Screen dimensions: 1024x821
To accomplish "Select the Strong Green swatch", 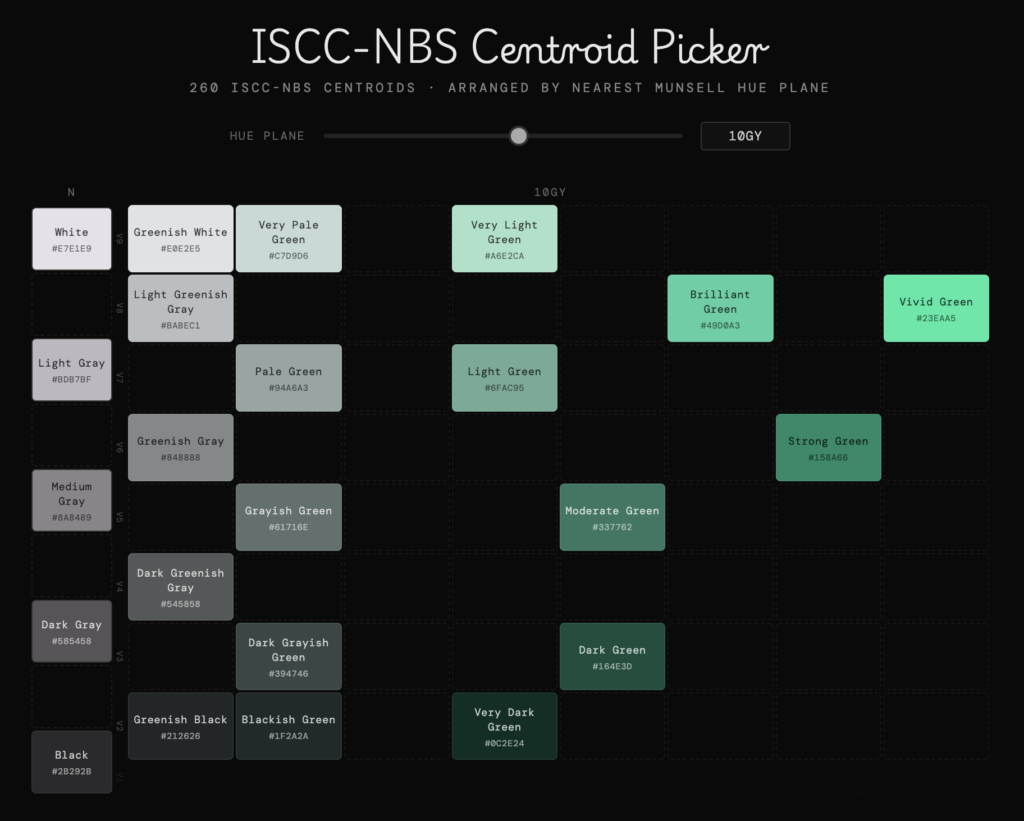I will click(828, 447).
